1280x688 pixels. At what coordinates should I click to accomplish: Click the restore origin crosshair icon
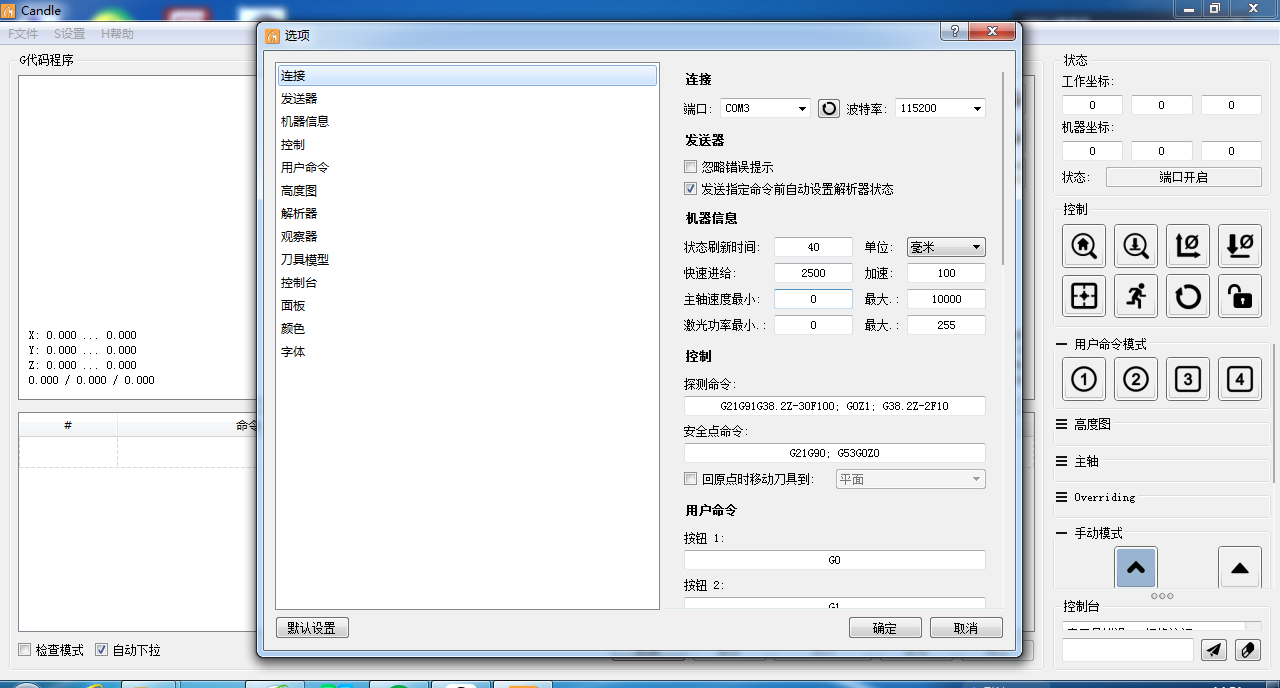[x=1084, y=296]
